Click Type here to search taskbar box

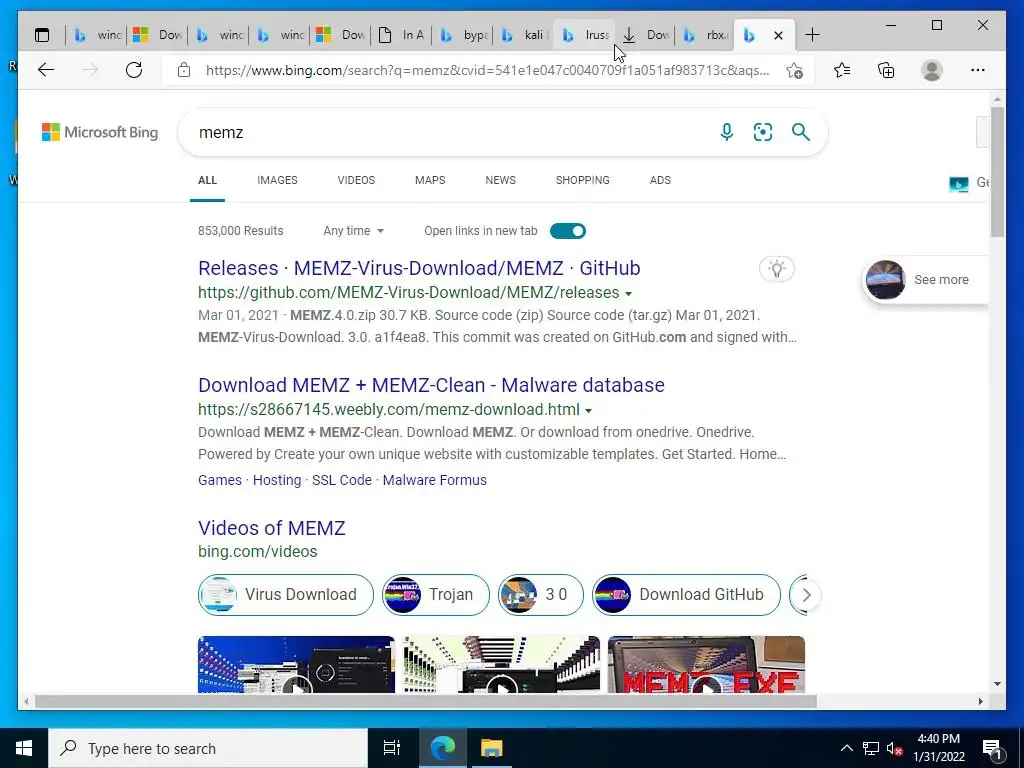[x=208, y=748]
